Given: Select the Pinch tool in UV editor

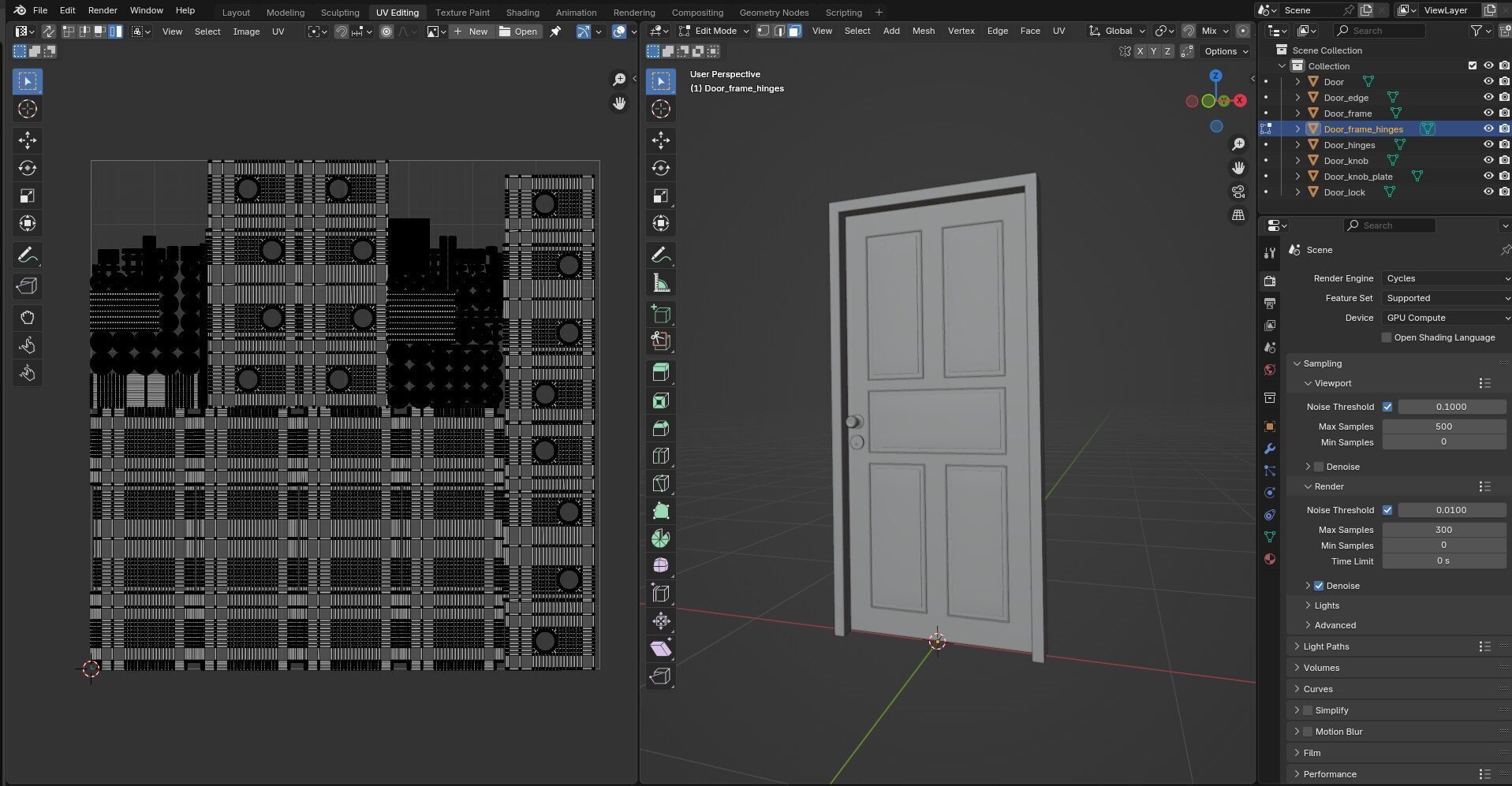Looking at the screenshot, I should pyautogui.click(x=28, y=373).
